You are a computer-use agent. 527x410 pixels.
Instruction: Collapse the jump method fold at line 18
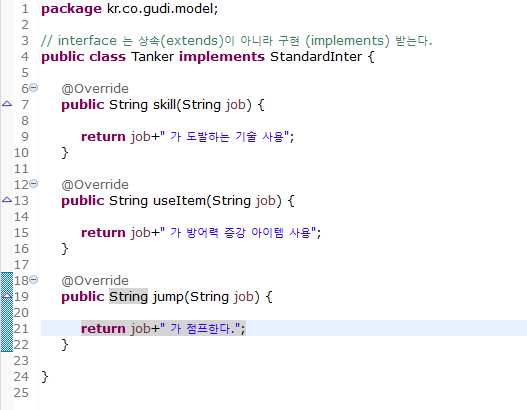coord(34,280)
